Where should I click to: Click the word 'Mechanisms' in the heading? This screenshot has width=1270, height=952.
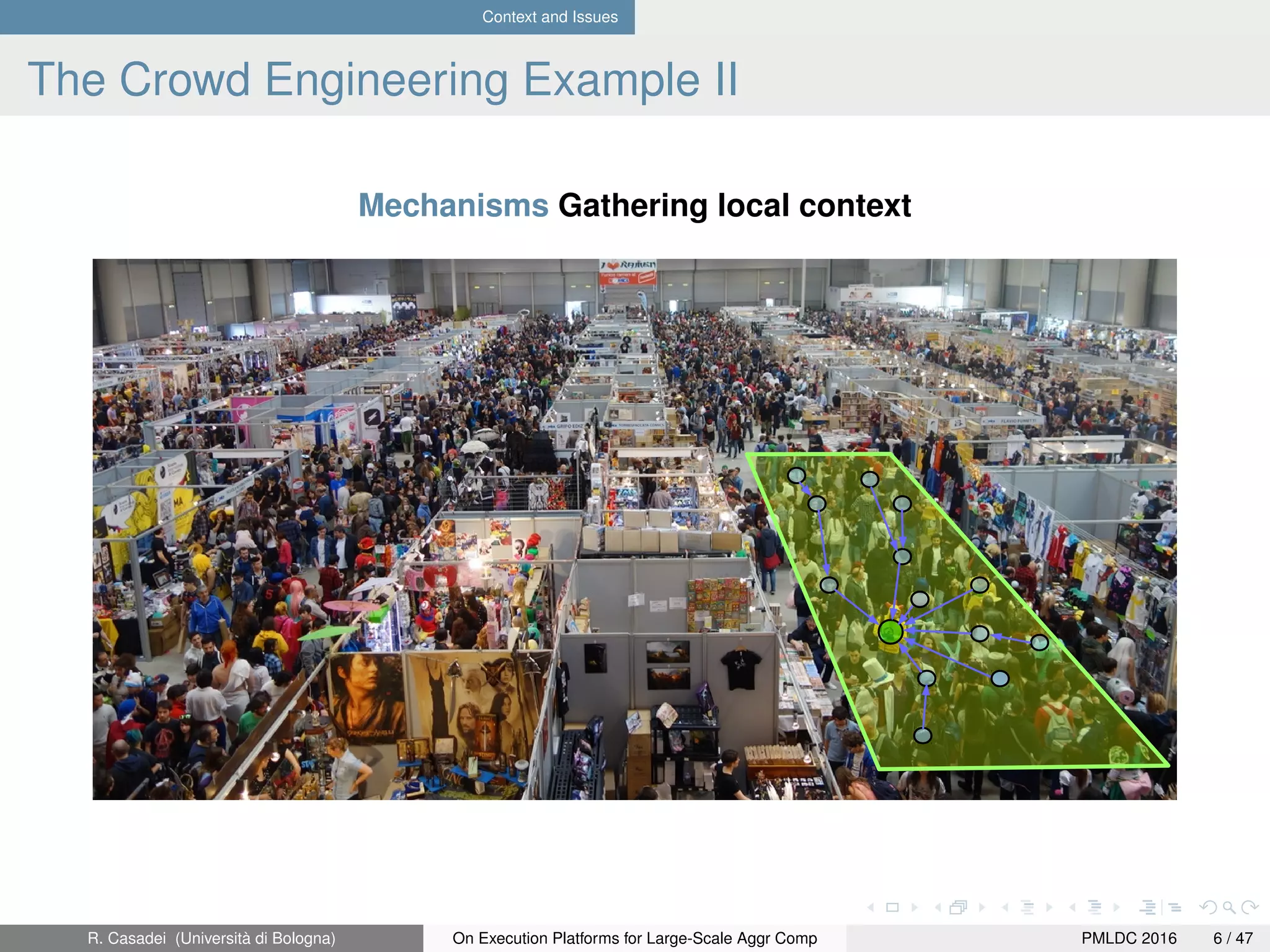[x=453, y=205]
